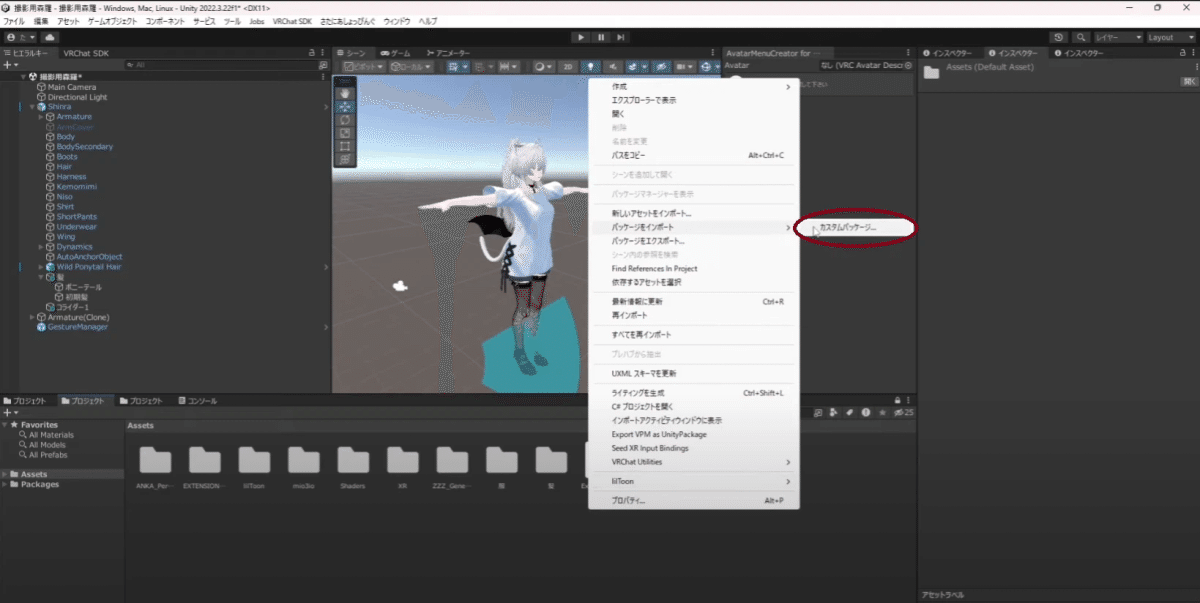The height and width of the screenshot is (603, 1200).
Task: Click the cloud services icon
Action: click(50, 37)
